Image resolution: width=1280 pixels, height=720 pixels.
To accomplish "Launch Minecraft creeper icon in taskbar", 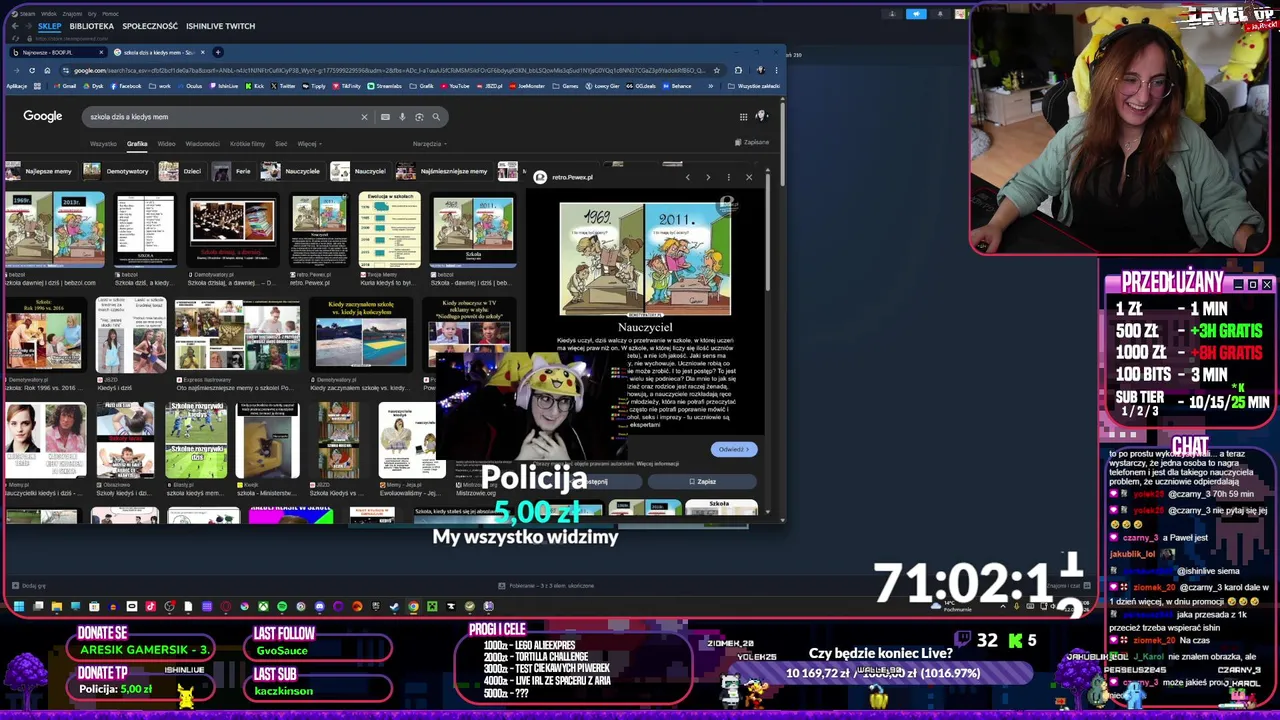I will pyautogui.click(x=432, y=606).
